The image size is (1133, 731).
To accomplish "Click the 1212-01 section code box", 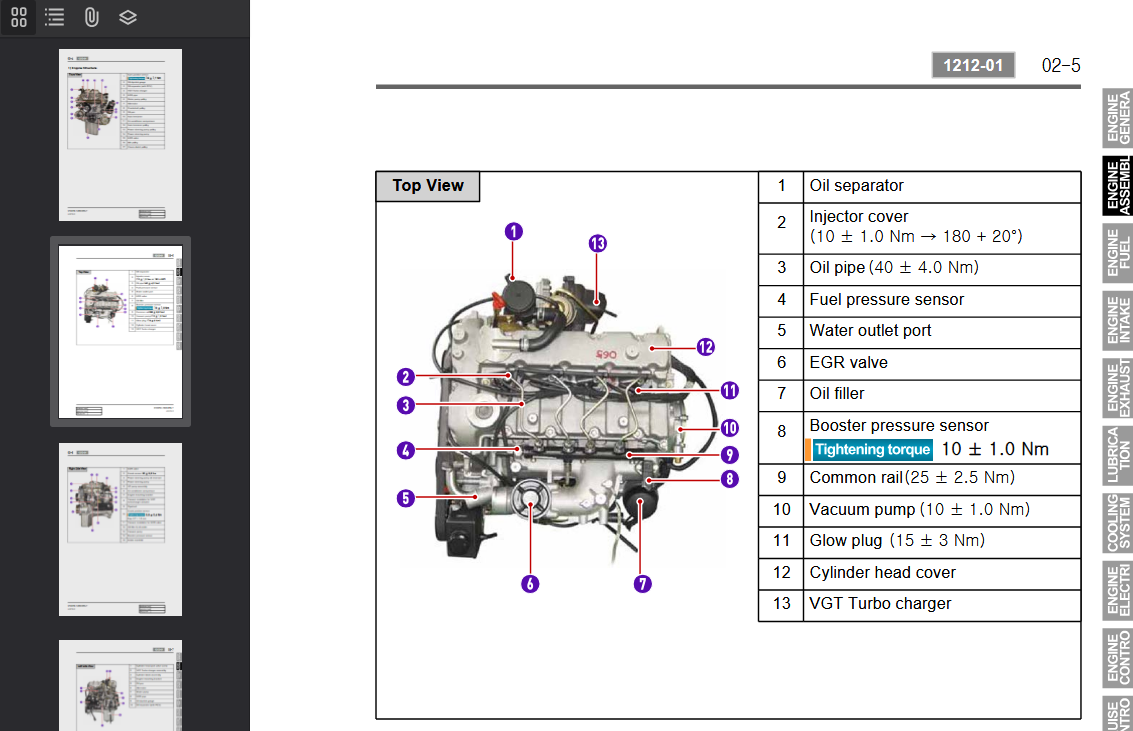I will coord(973,65).
